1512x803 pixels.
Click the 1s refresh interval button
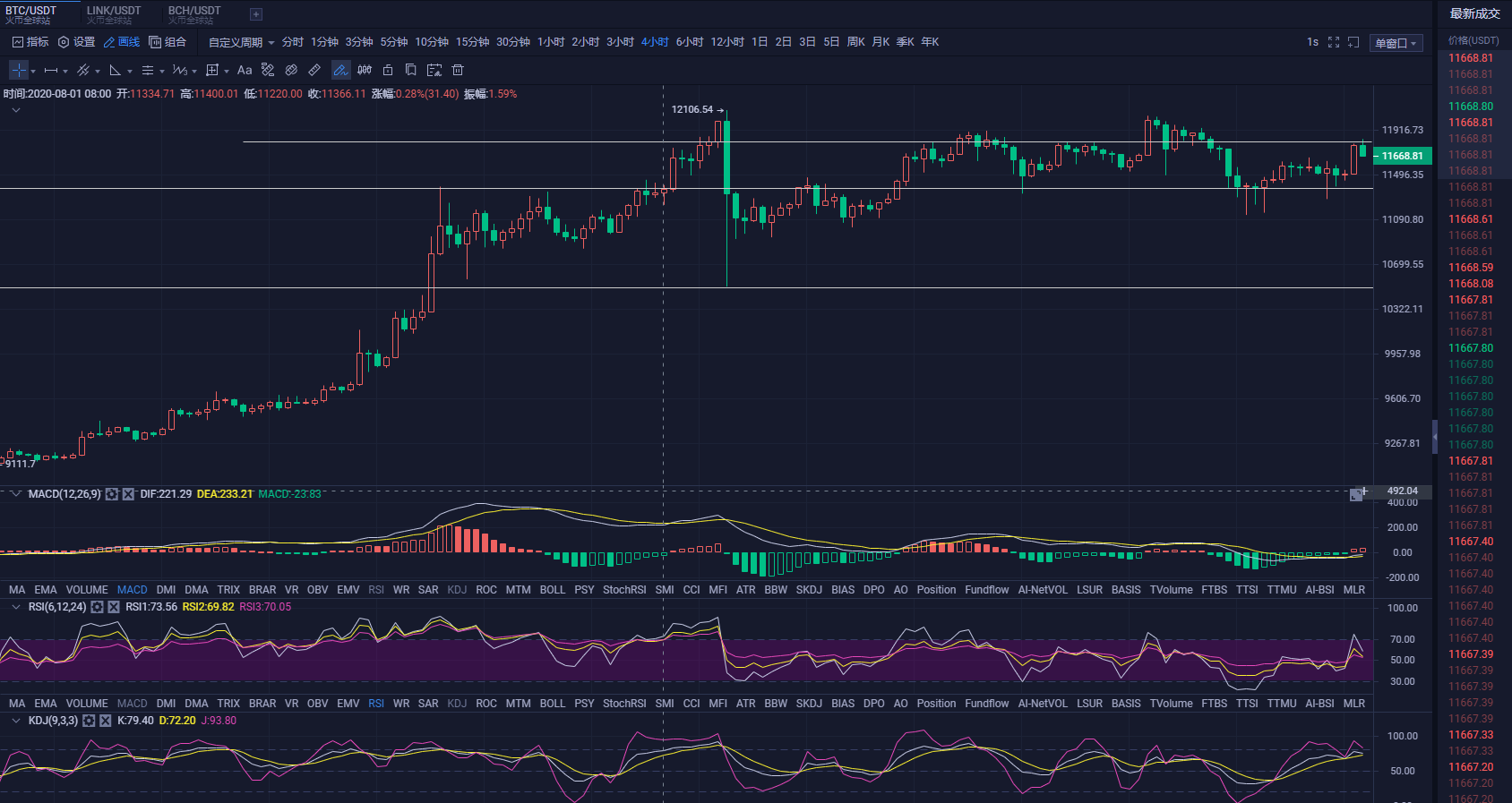pos(1312,42)
